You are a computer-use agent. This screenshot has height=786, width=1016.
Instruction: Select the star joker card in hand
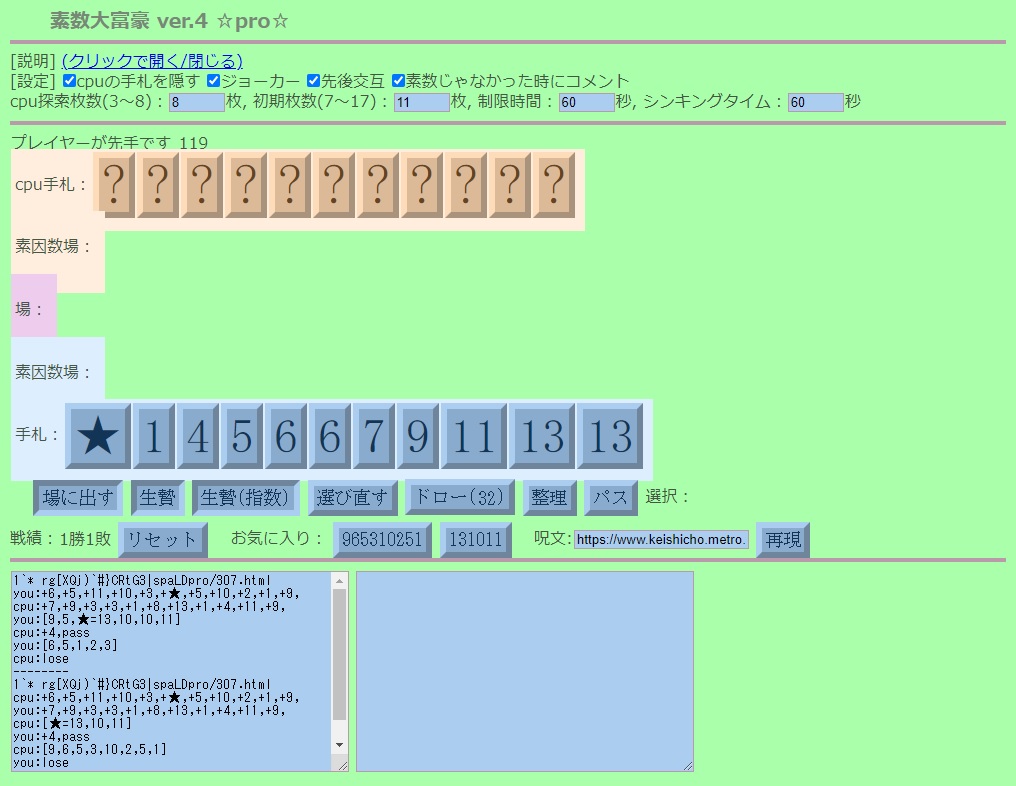(98, 435)
